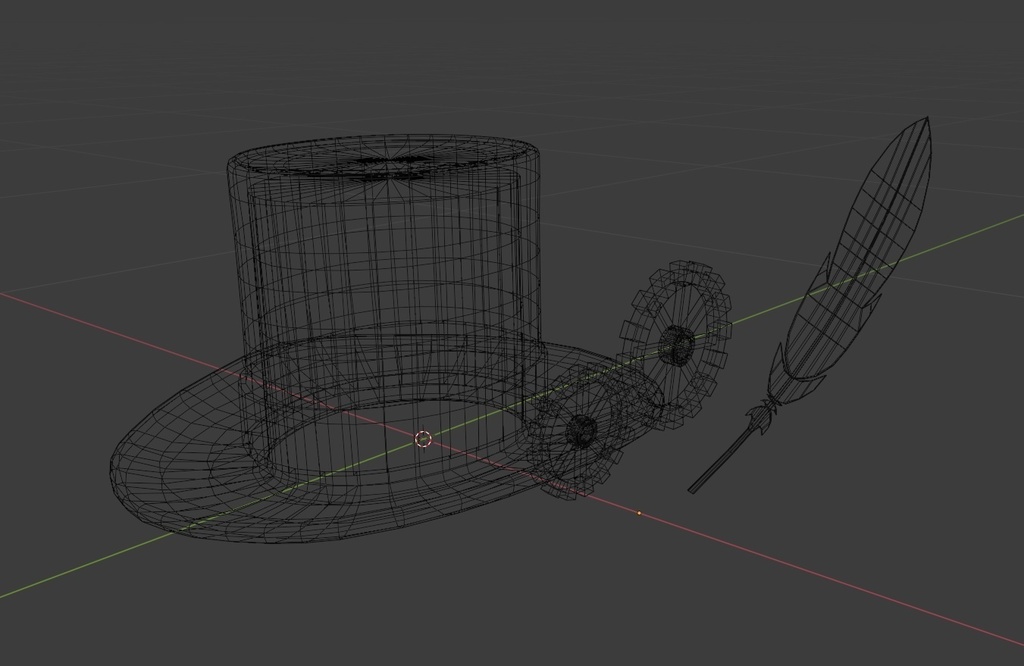The height and width of the screenshot is (666, 1024).
Task: Select the lower gear on hat brim
Action: (x=579, y=431)
